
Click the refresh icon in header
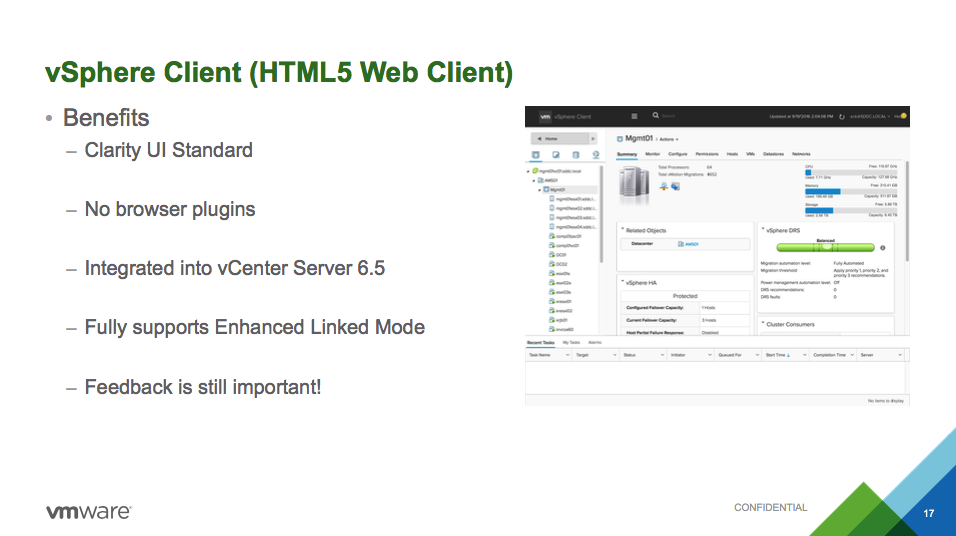pos(841,117)
